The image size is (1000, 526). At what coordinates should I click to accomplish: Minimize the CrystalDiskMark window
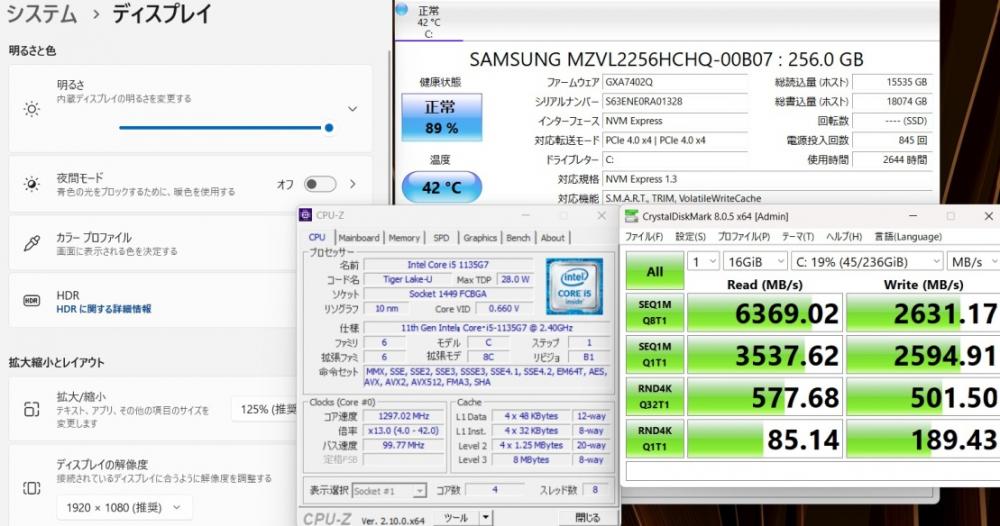coord(913,216)
